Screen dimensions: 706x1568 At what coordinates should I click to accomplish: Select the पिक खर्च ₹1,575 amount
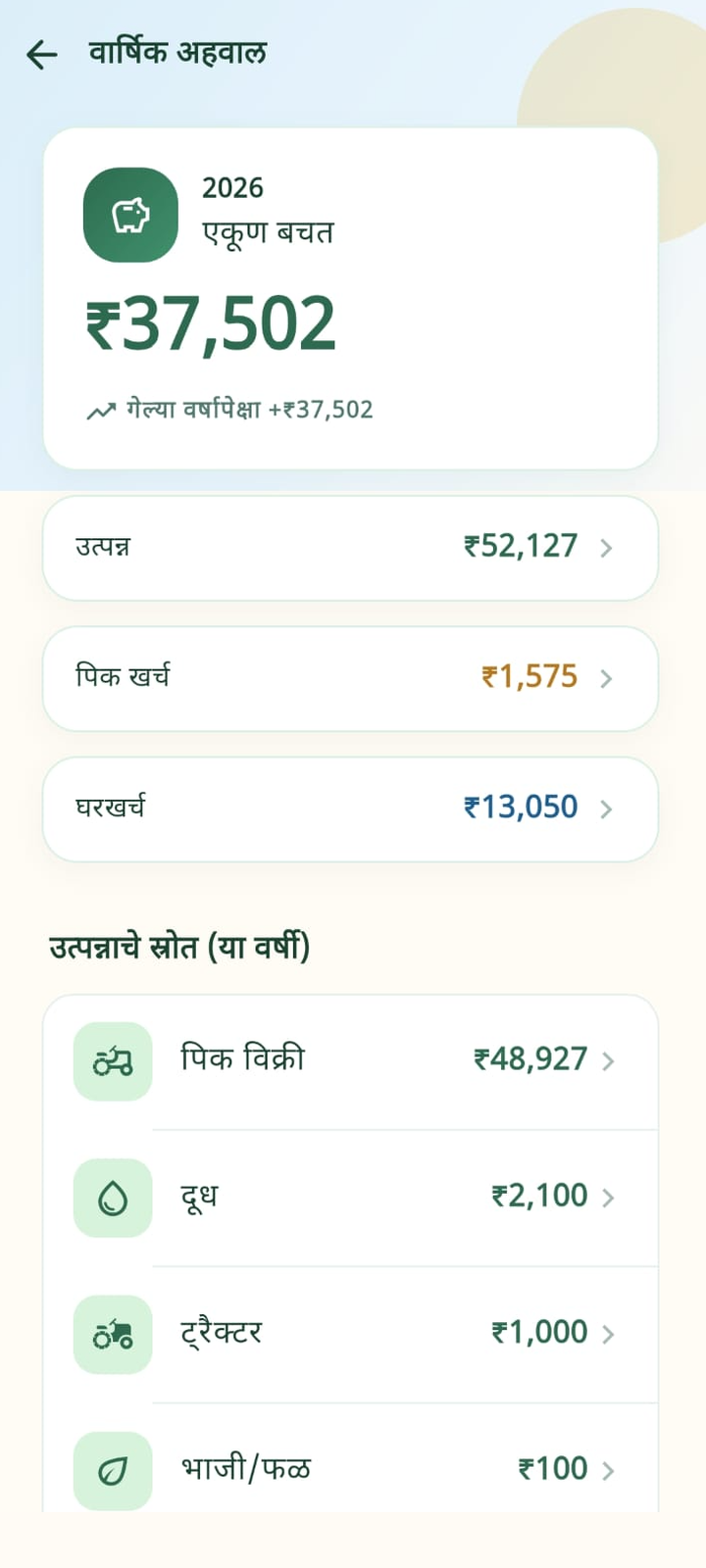(x=529, y=677)
